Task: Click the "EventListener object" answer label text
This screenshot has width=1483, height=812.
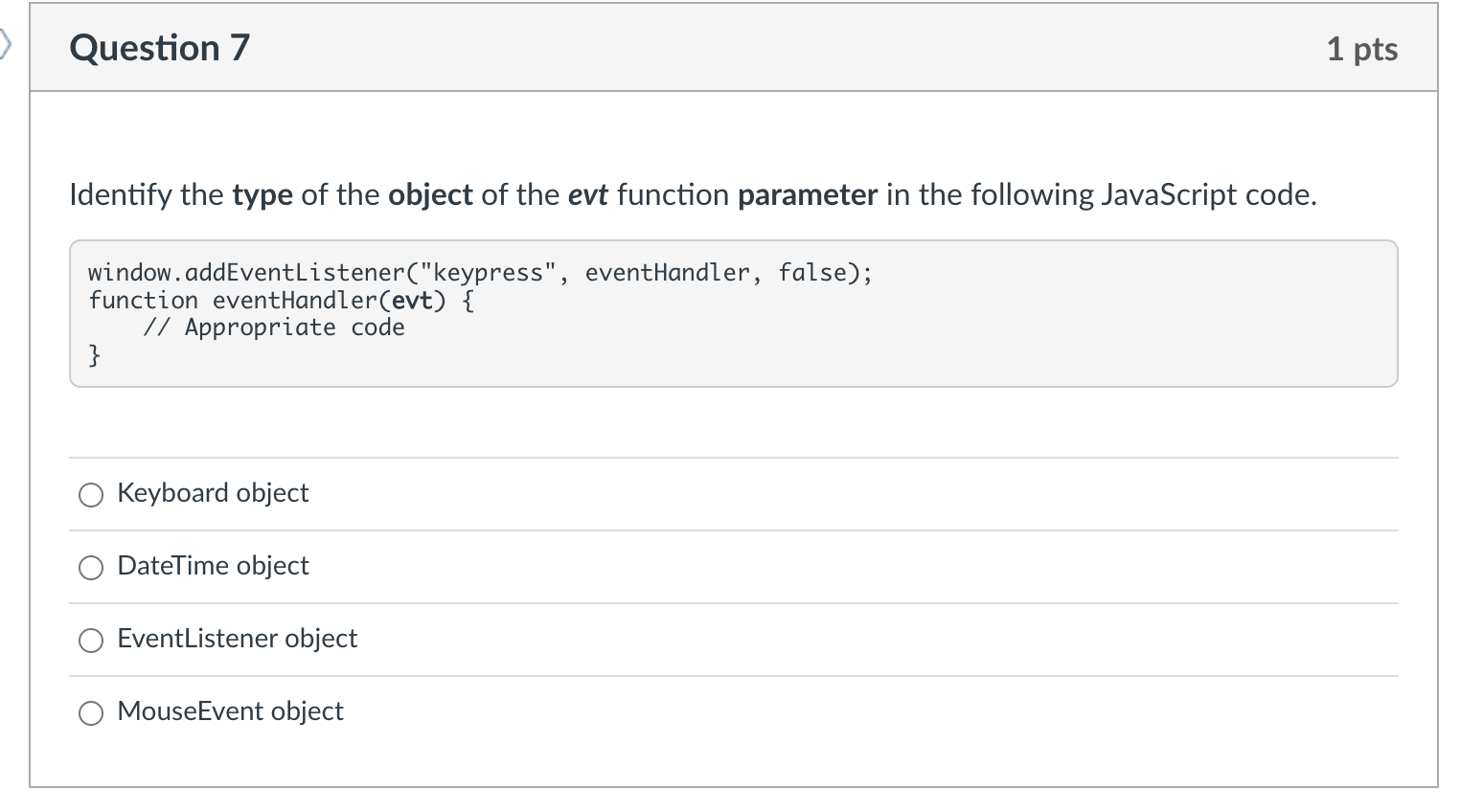Action: tap(237, 639)
